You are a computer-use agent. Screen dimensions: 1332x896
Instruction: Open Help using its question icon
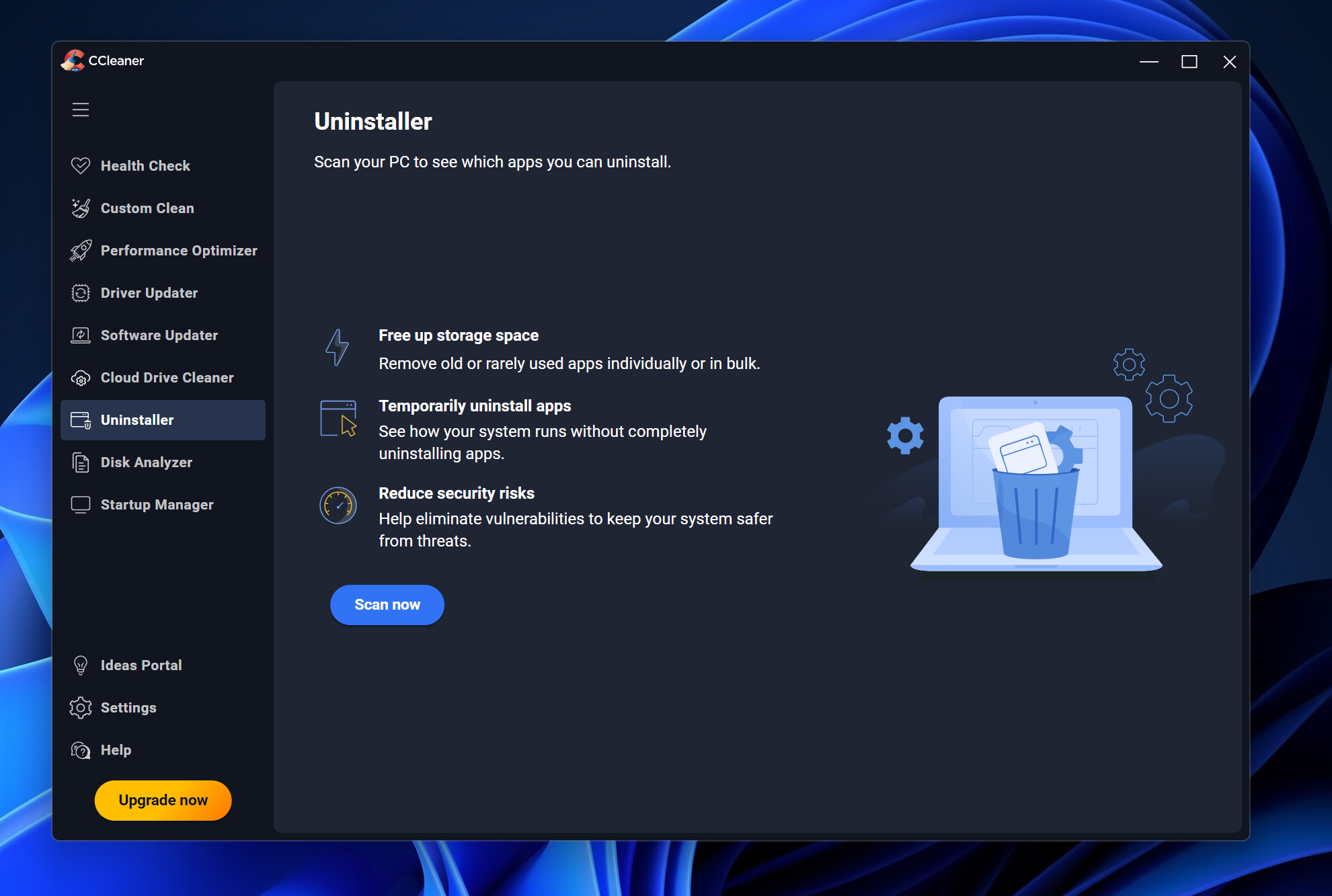pyautogui.click(x=81, y=749)
